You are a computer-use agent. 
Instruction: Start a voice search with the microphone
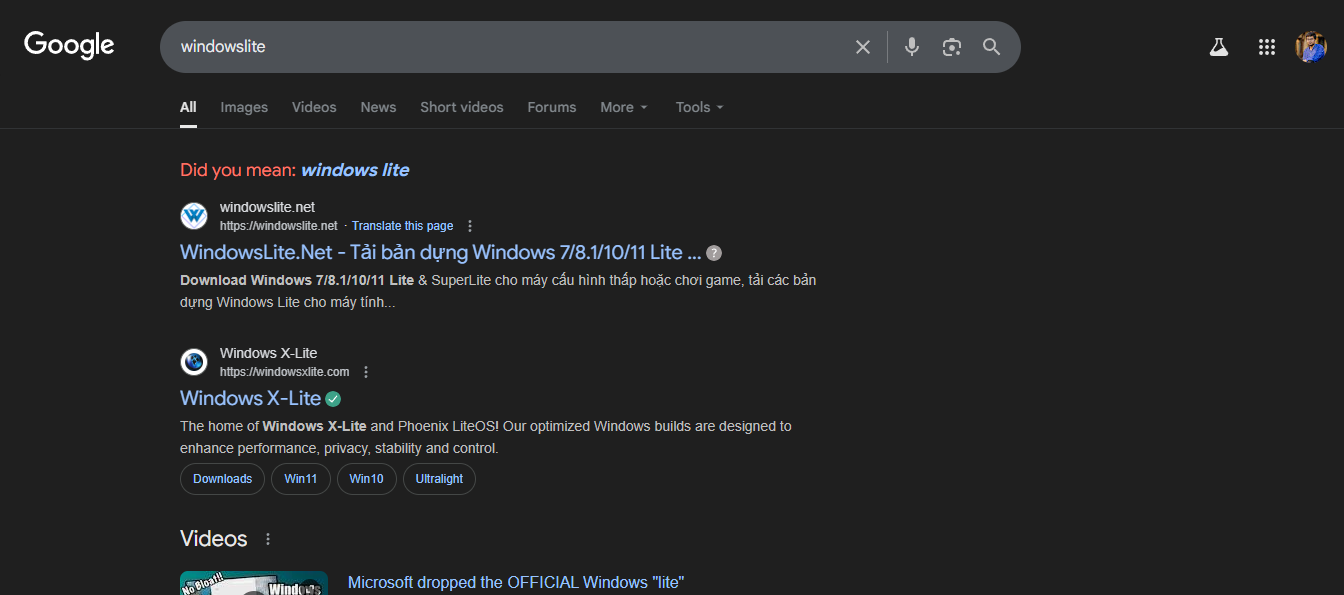tap(911, 47)
